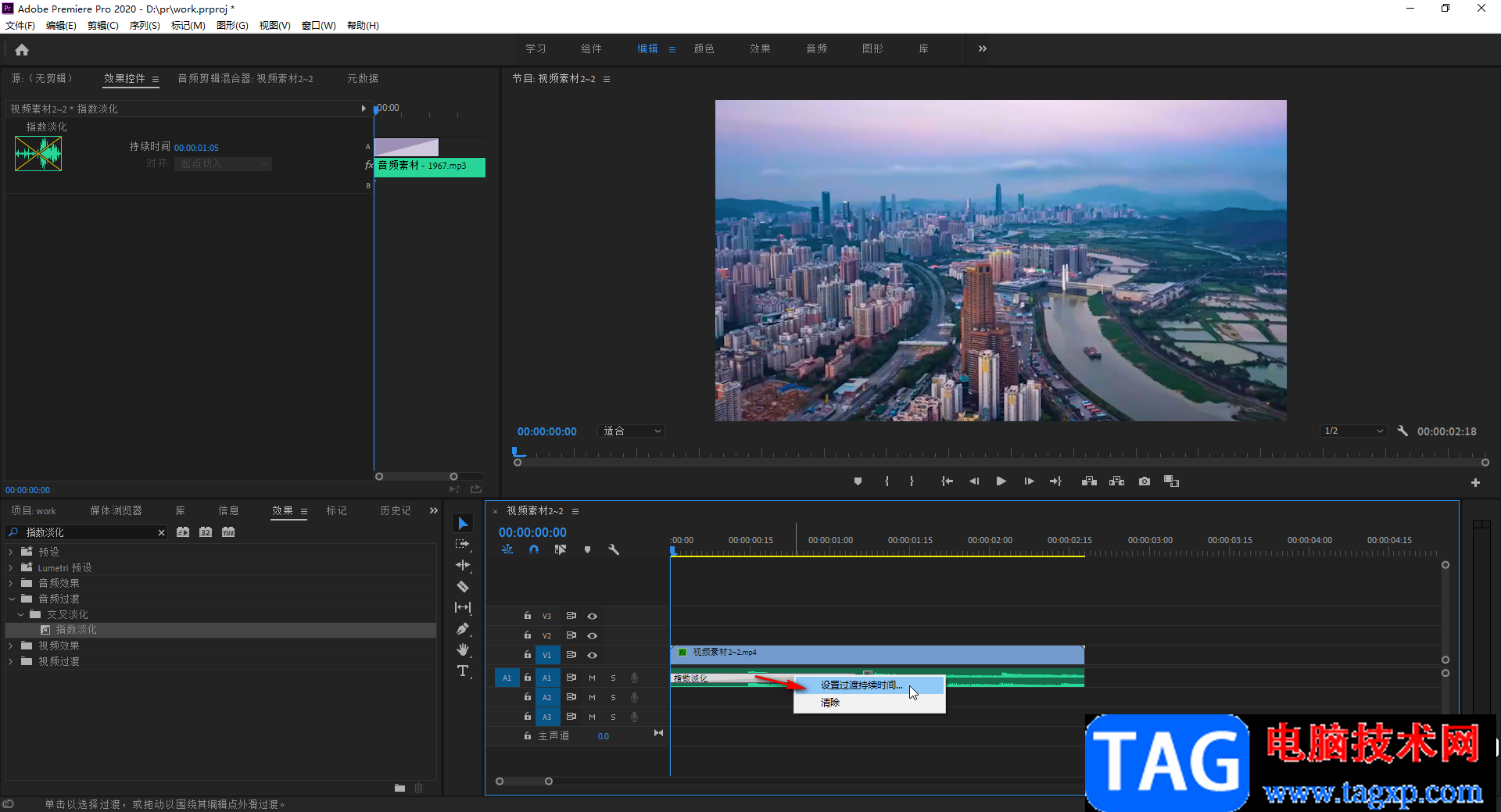This screenshot has height=812, width=1501.
Task: Solo track A3
Action: (x=613, y=717)
